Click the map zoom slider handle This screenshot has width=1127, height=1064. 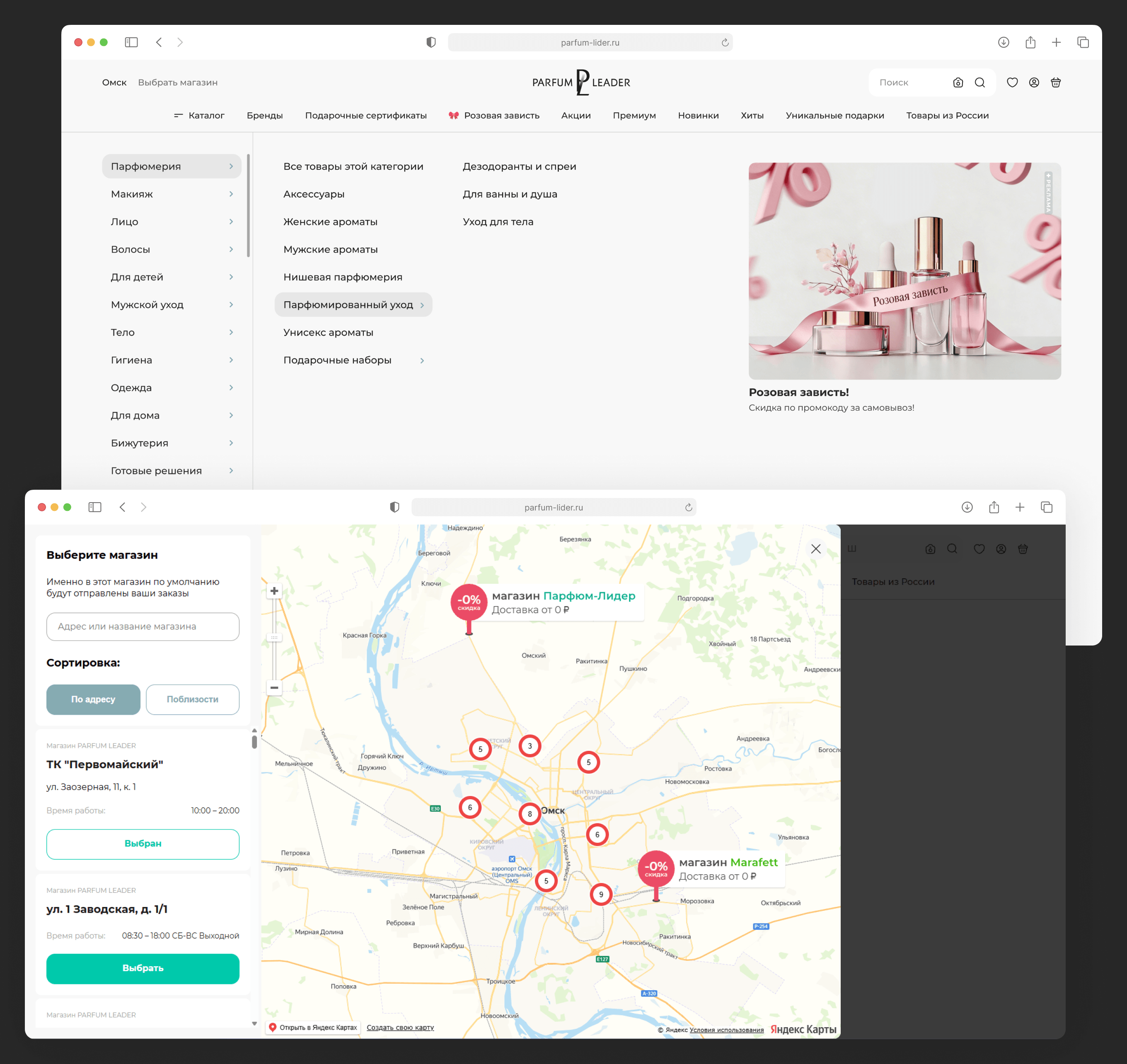[275, 638]
